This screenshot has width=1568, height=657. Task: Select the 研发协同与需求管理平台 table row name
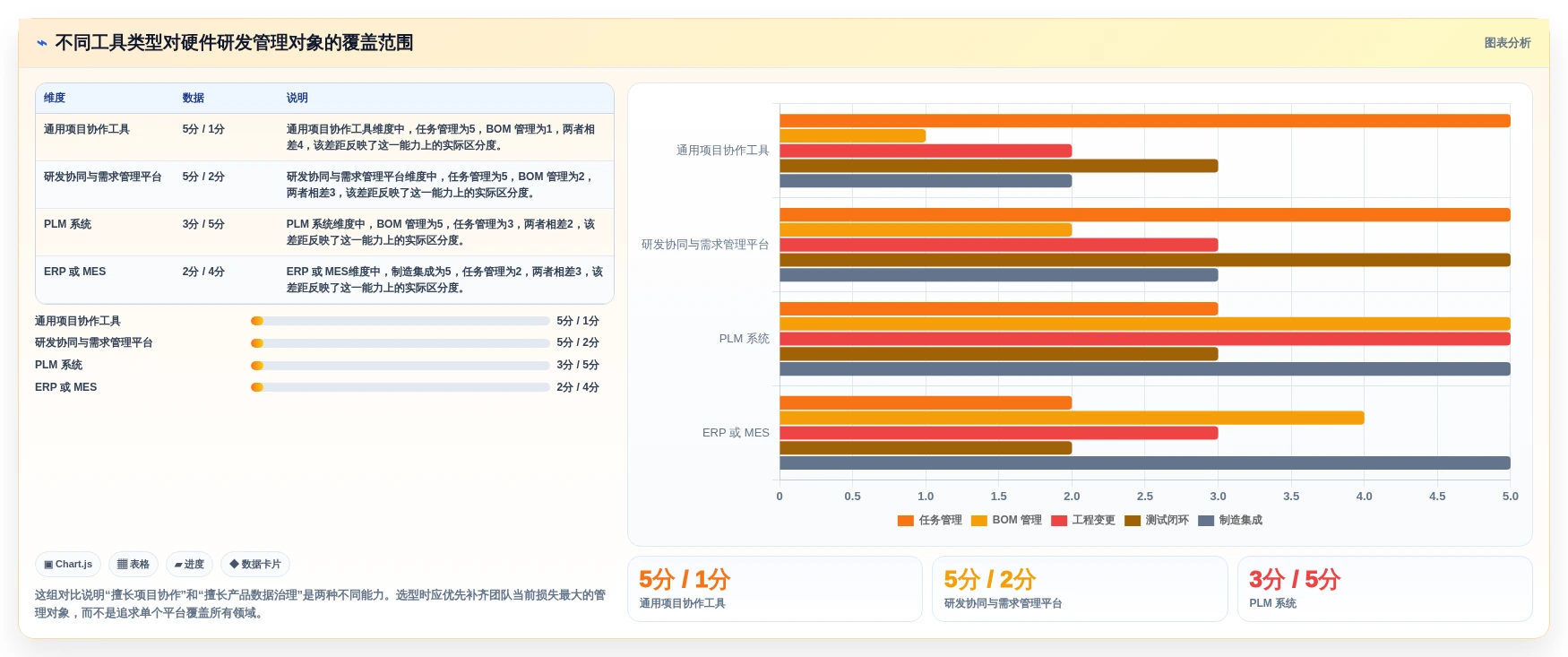click(103, 177)
